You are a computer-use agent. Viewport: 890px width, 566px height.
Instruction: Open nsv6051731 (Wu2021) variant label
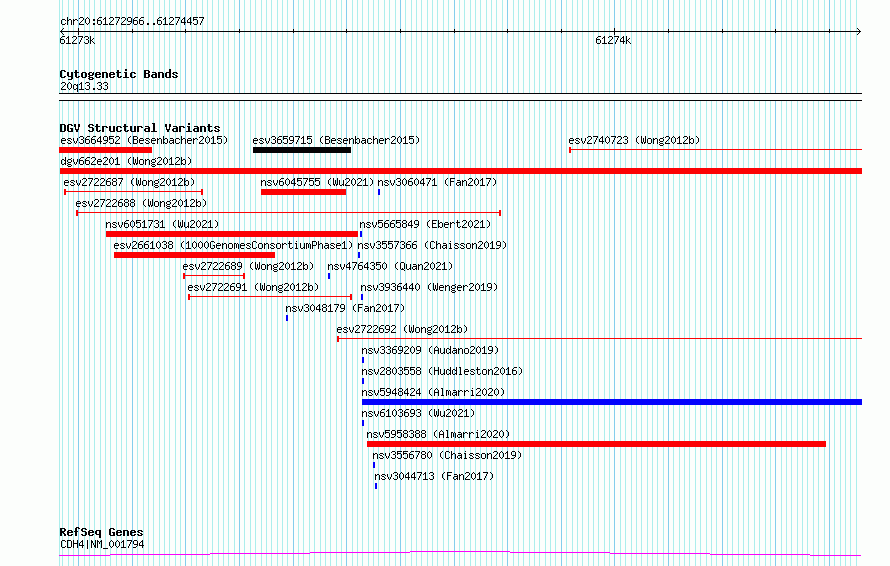click(162, 224)
